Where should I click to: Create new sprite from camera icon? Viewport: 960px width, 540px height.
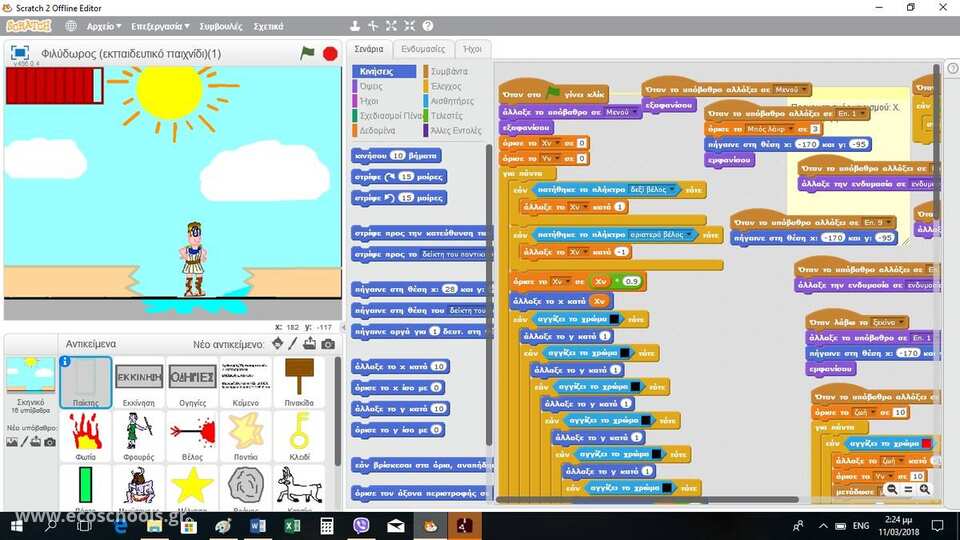328,344
